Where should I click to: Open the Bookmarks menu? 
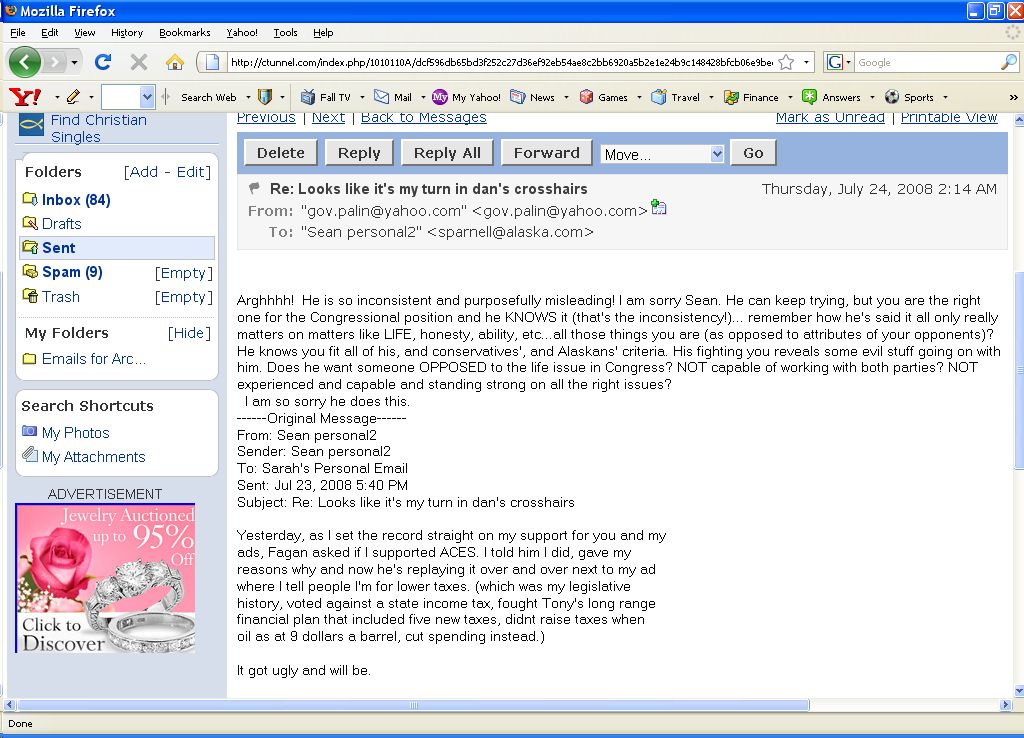[184, 32]
